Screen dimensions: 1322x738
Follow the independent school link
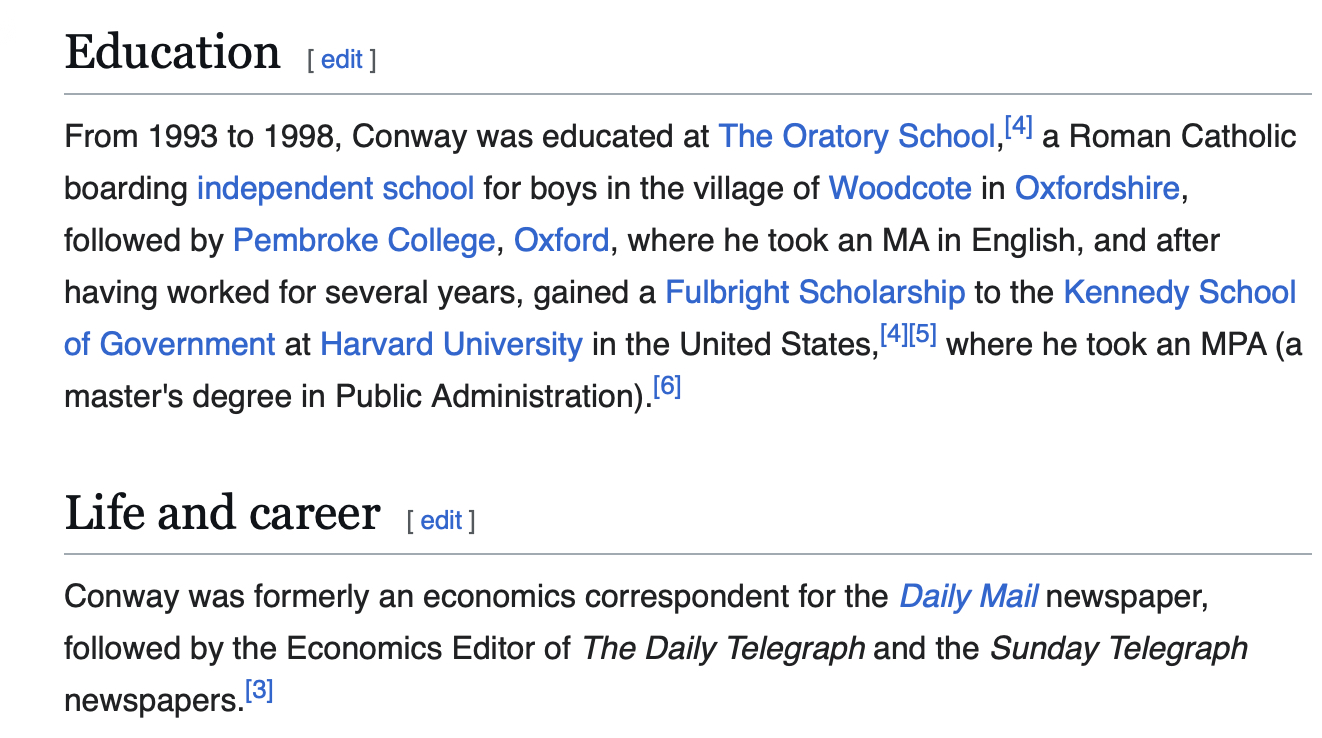point(335,188)
